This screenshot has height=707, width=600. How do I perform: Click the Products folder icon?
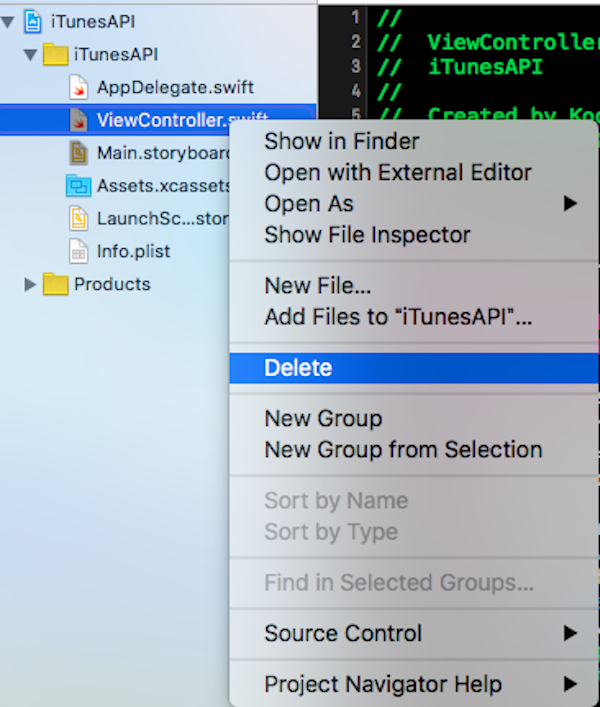click(55, 284)
